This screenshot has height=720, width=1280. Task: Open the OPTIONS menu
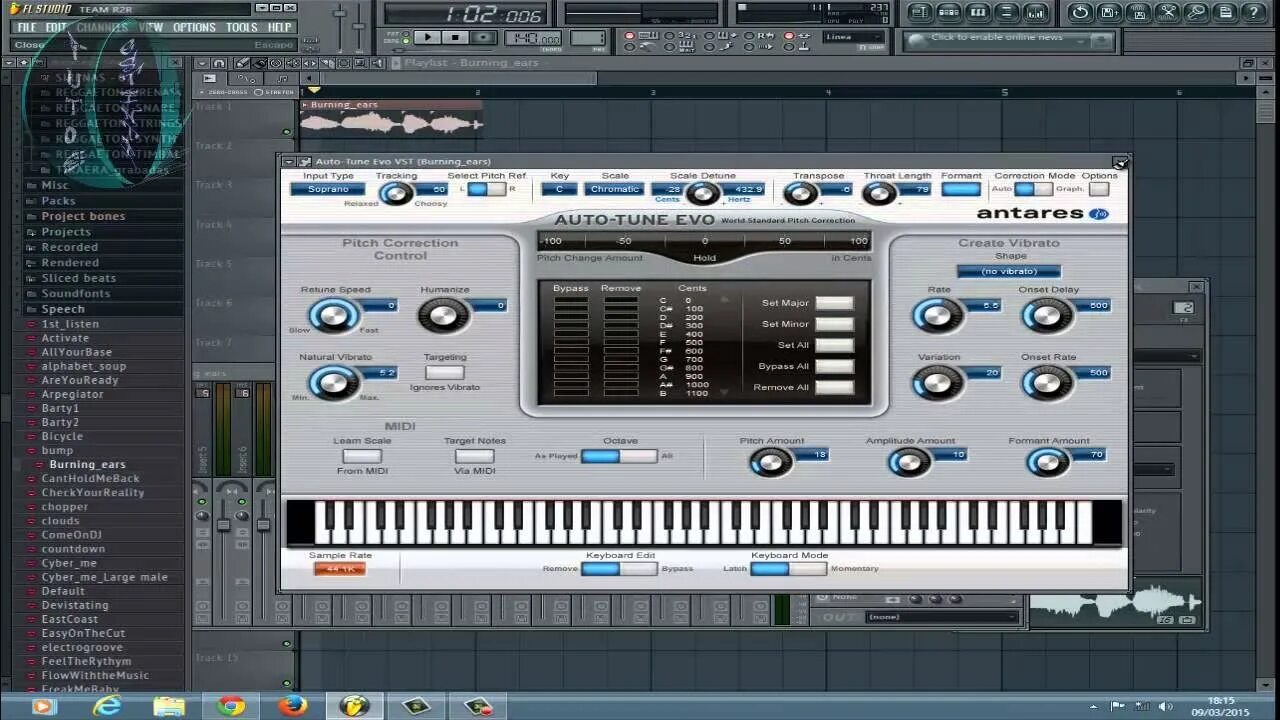[x=194, y=27]
